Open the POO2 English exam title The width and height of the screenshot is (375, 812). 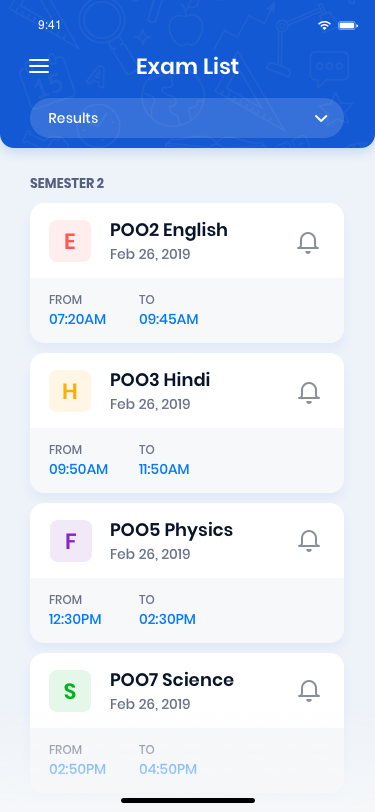click(169, 229)
